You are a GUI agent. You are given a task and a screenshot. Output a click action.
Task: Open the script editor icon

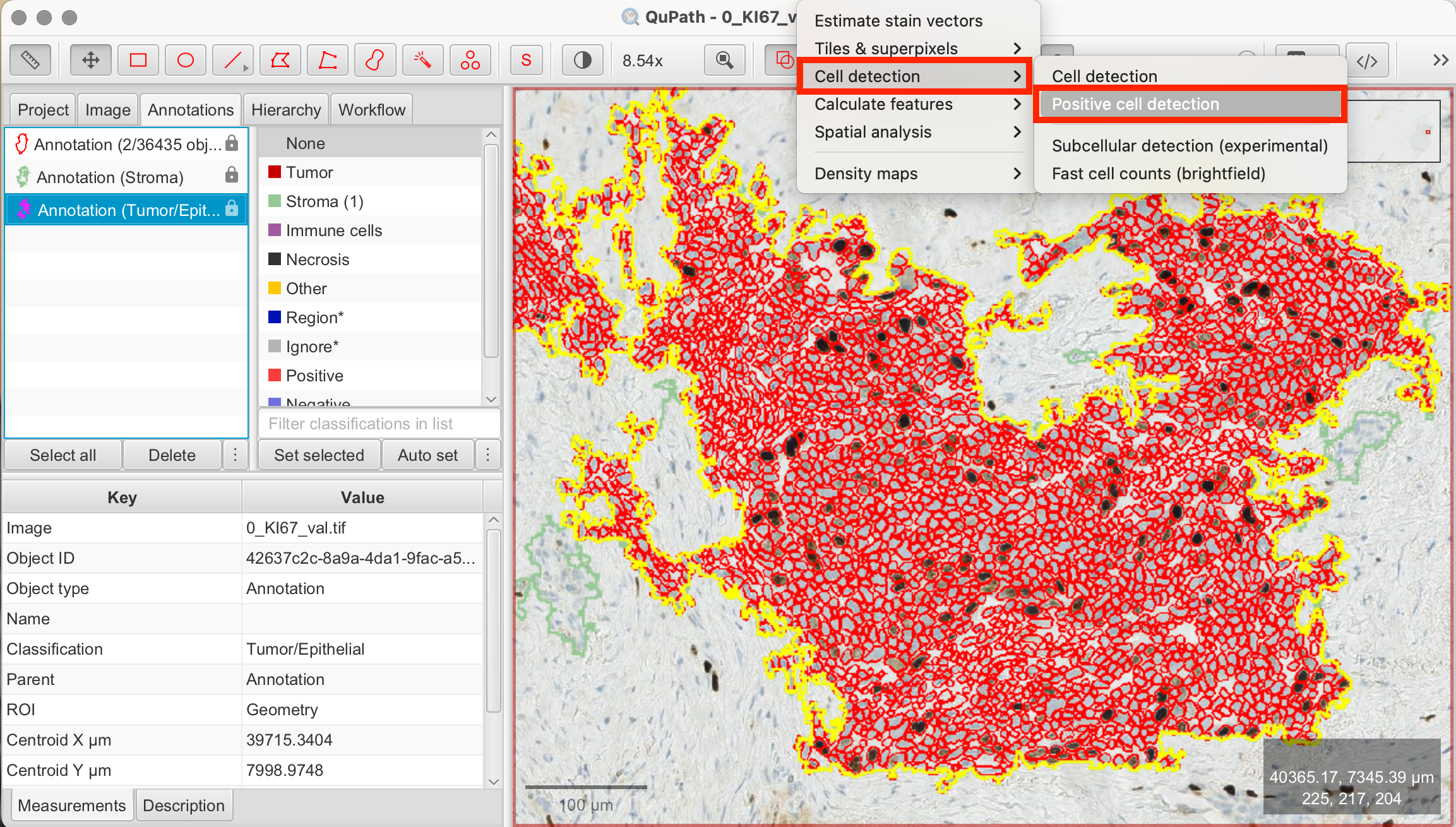click(1367, 61)
